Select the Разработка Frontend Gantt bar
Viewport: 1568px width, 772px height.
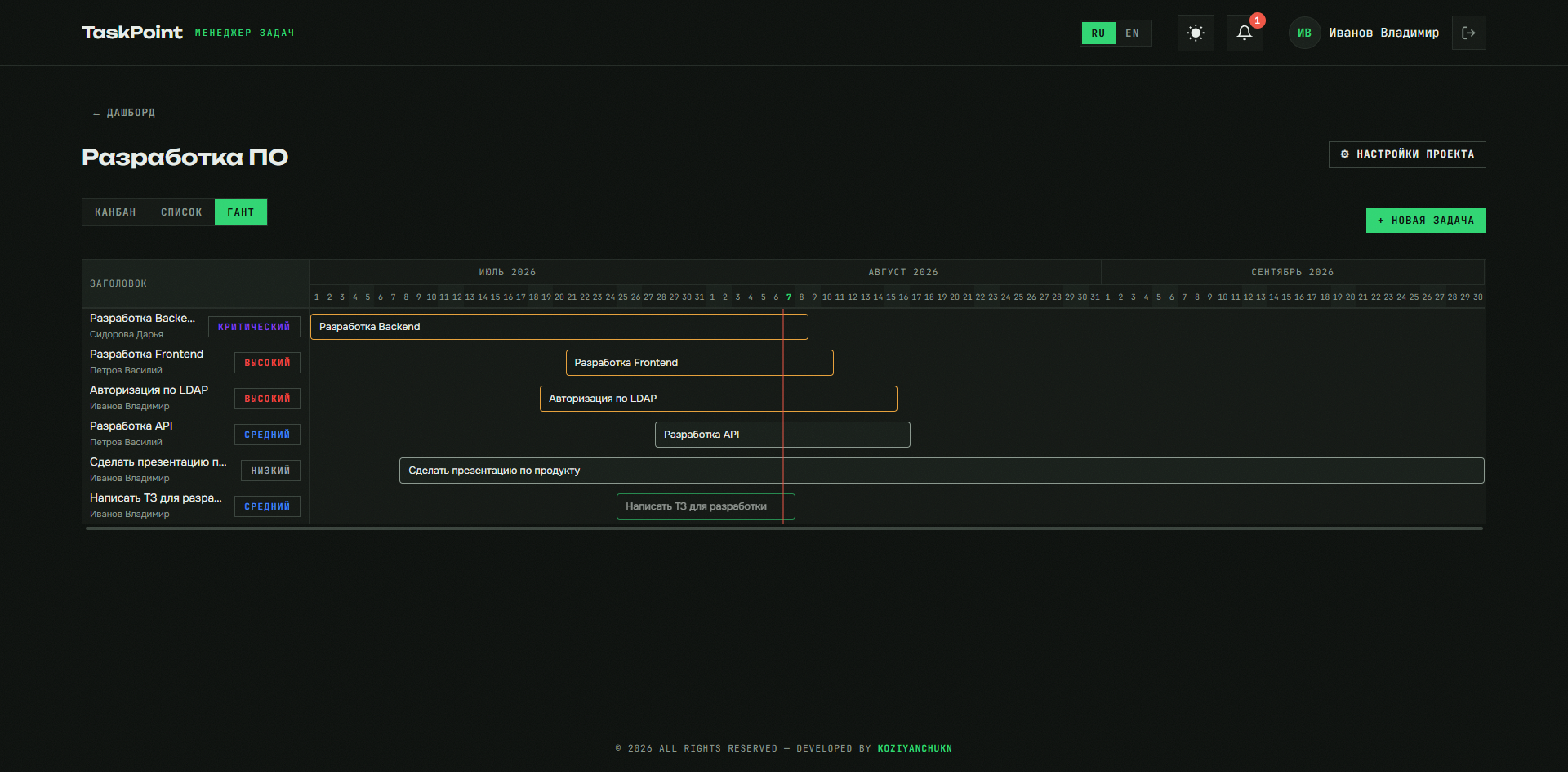pos(700,363)
